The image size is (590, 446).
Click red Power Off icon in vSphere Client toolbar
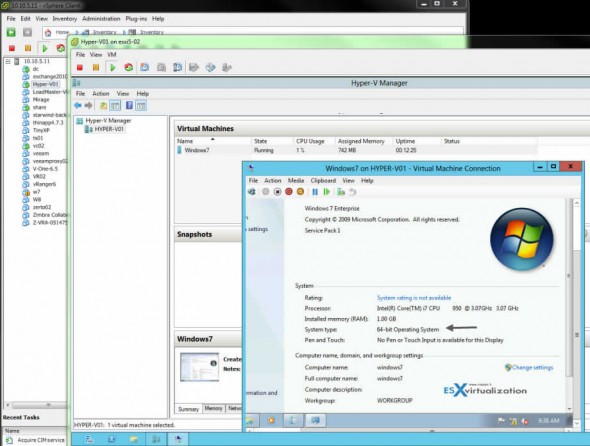tap(12, 48)
